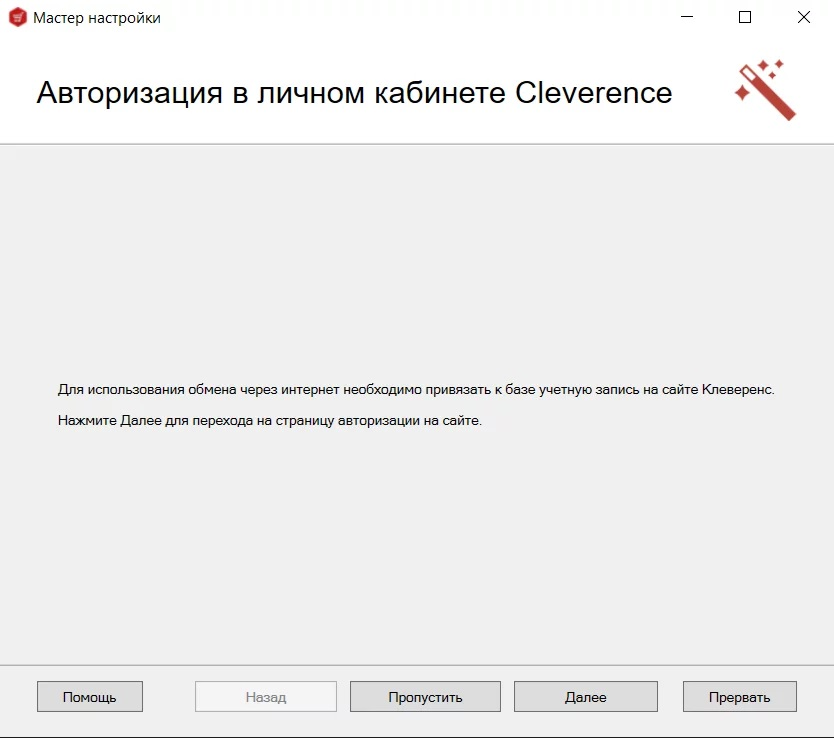
Task: Abort the wizard with Прервать
Action: click(739, 697)
